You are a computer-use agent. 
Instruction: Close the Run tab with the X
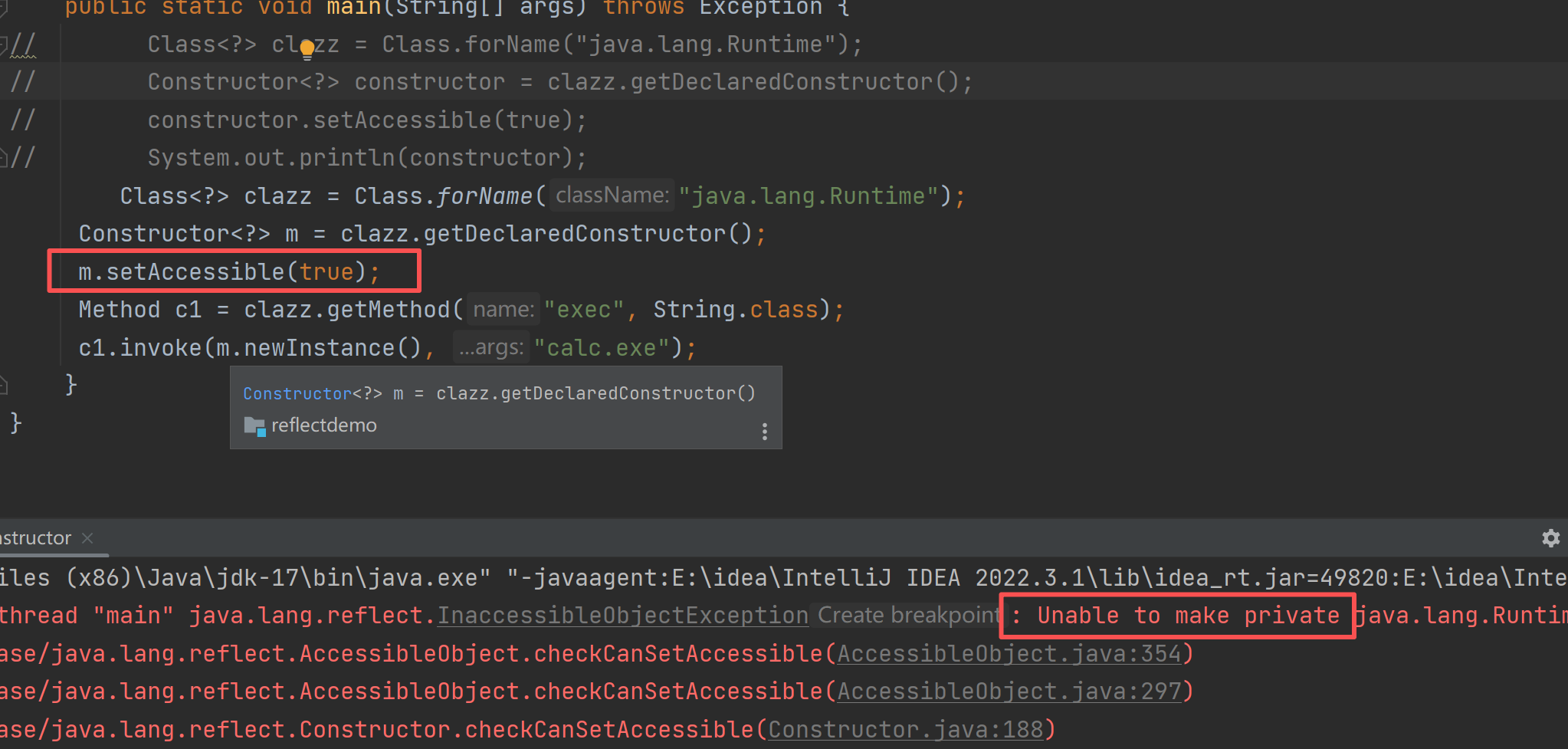coord(87,538)
